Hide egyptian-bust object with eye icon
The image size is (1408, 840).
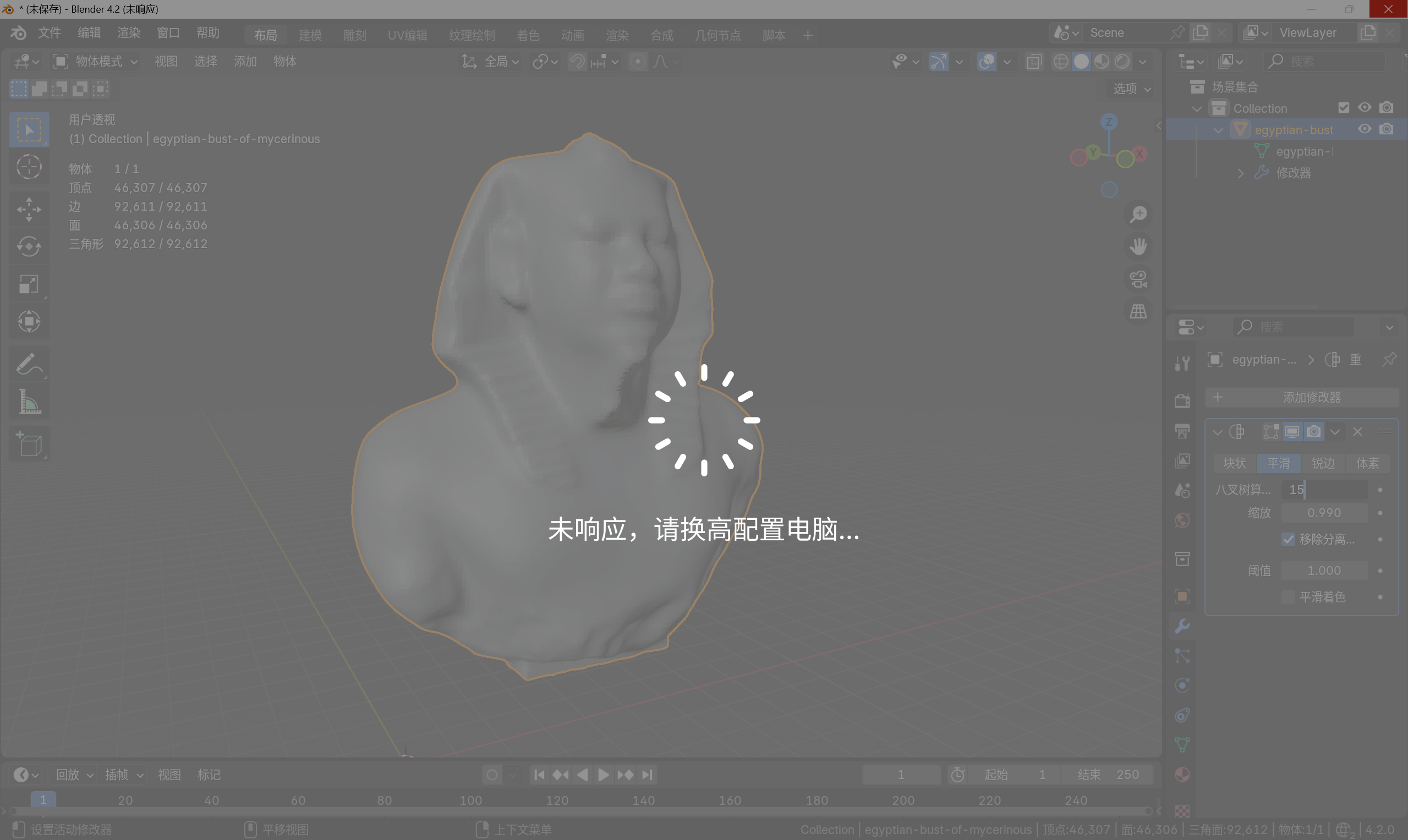[1365, 129]
